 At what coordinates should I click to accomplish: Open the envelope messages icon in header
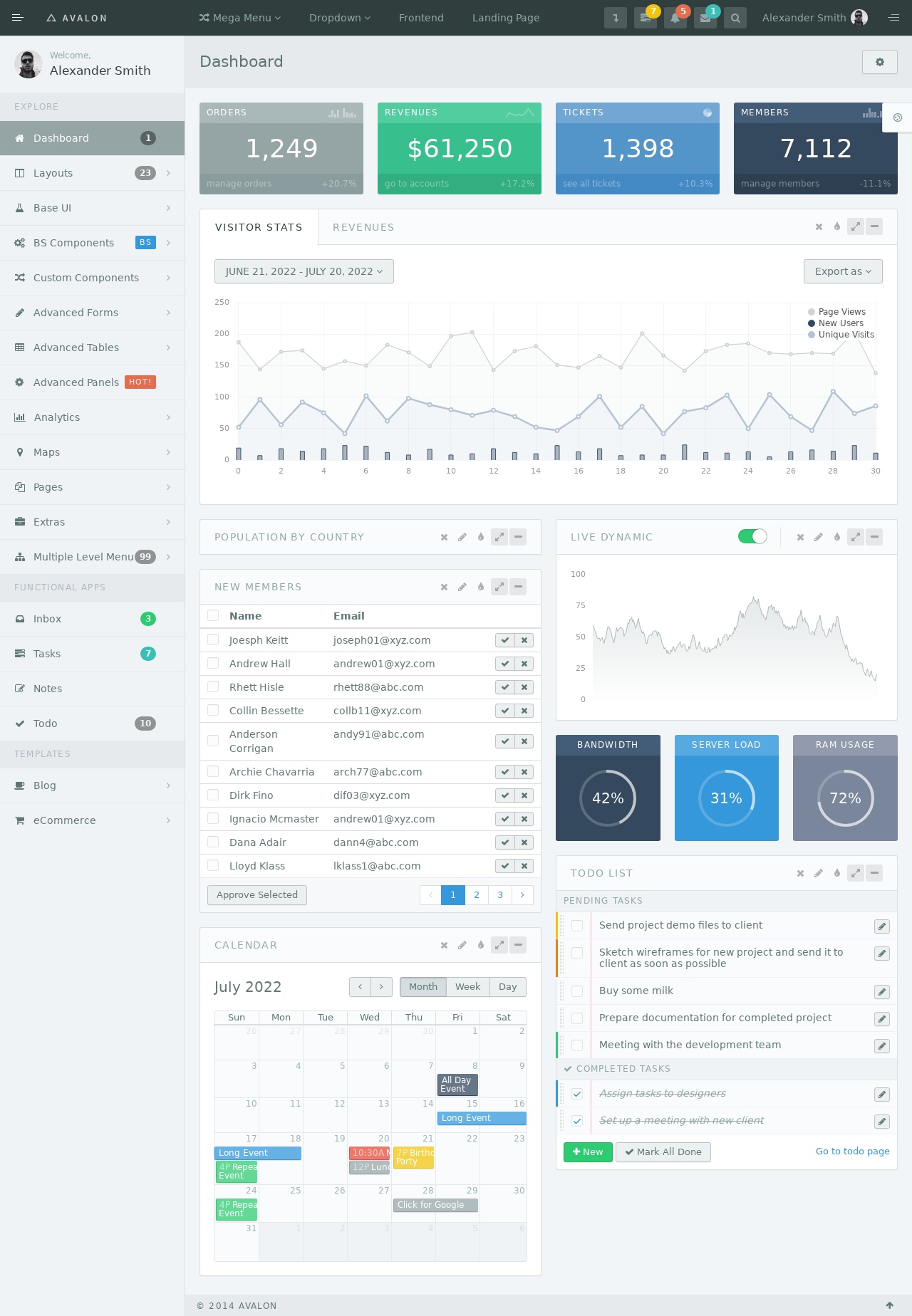pyautogui.click(x=705, y=19)
